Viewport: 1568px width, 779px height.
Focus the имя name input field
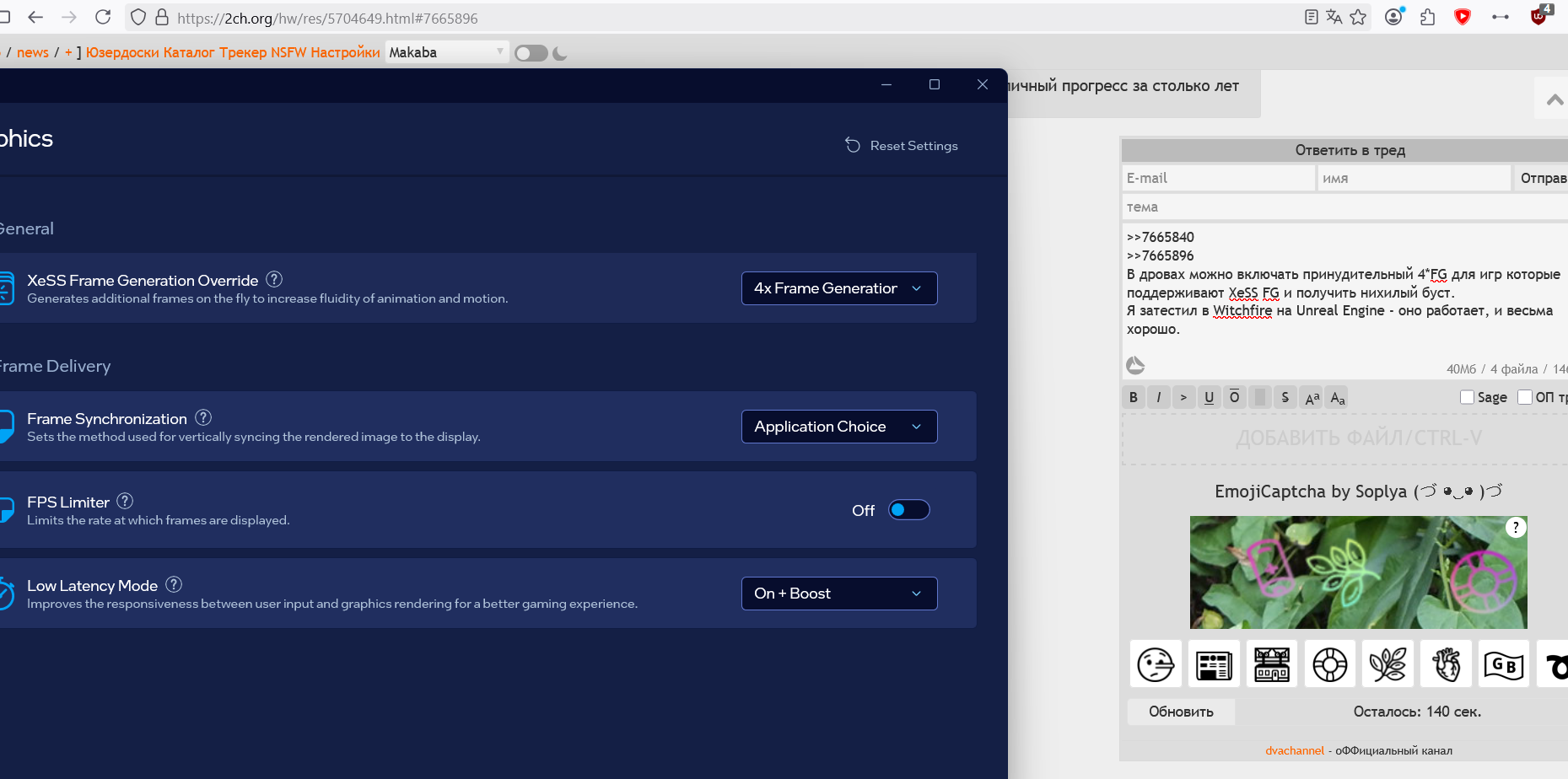[x=1414, y=178]
